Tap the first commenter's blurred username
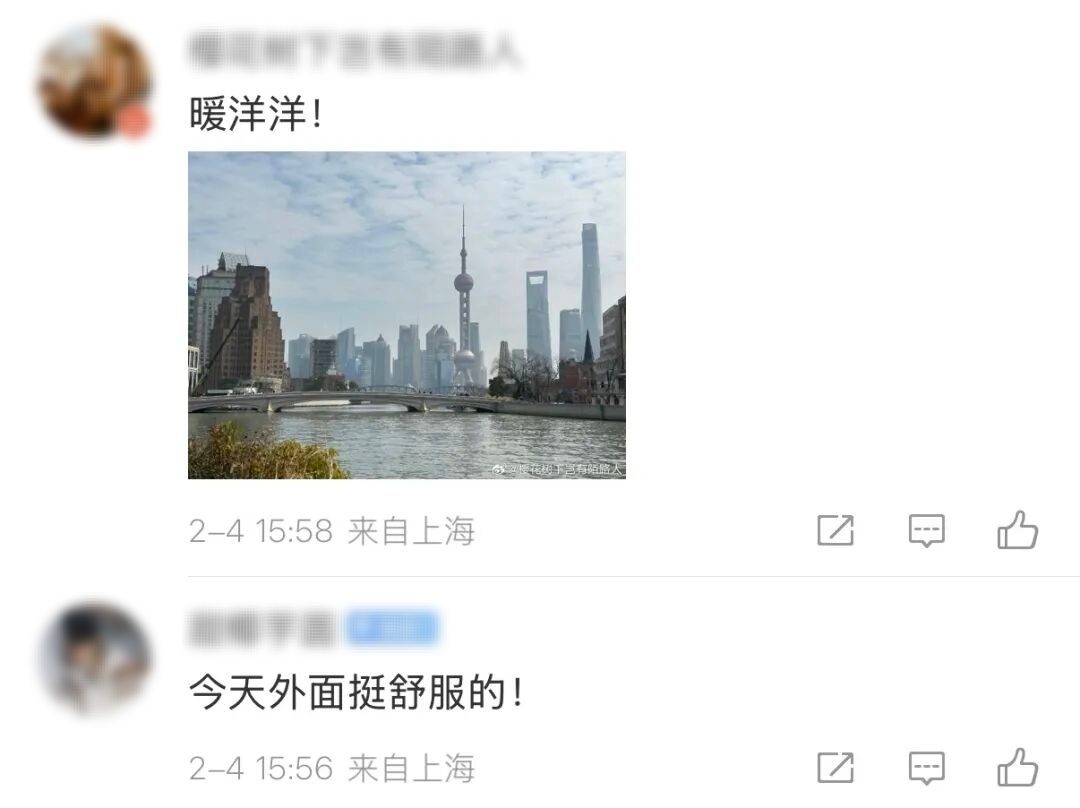 pyautogui.click(x=355, y=52)
